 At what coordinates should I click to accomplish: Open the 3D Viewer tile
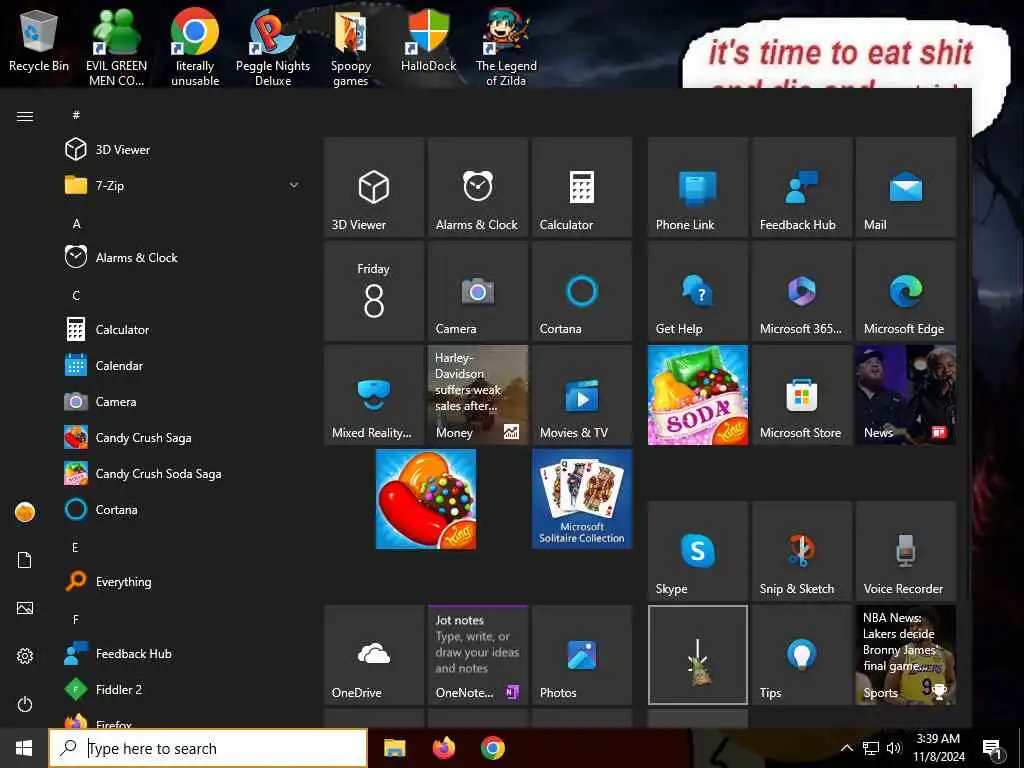click(374, 187)
